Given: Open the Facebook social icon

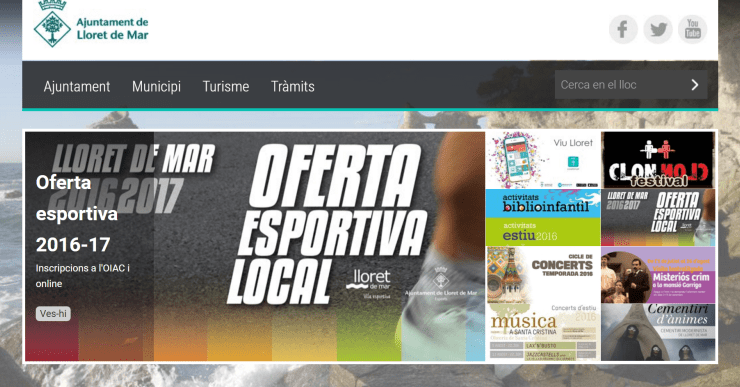Looking at the screenshot, I should click(x=623, y=29).
